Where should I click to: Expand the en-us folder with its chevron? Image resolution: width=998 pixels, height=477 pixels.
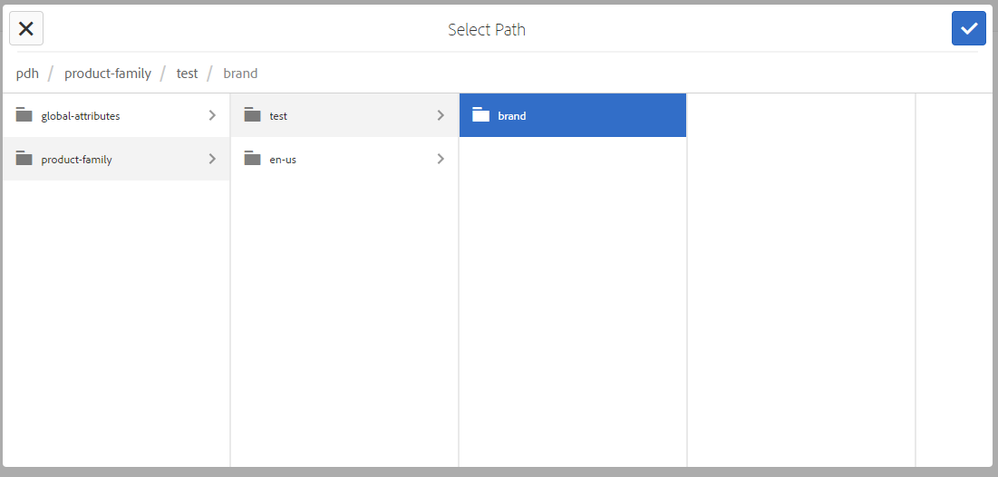coord(440,158)
